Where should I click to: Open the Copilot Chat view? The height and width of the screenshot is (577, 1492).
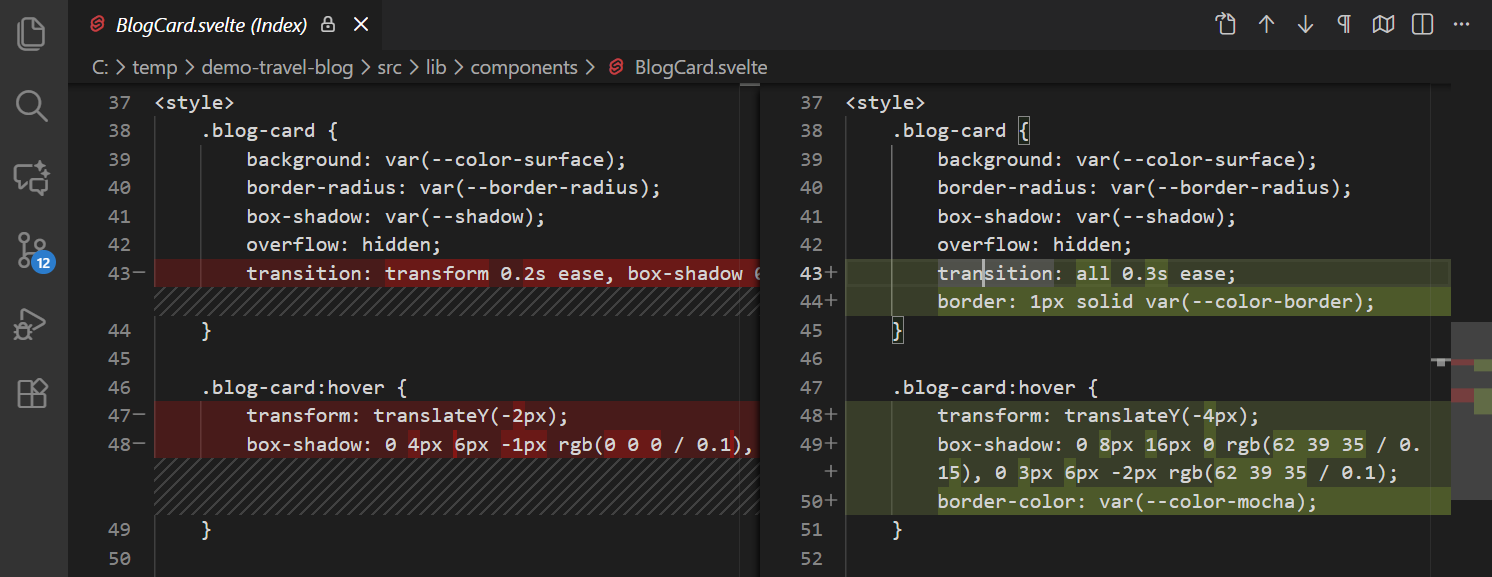point(32,177)
